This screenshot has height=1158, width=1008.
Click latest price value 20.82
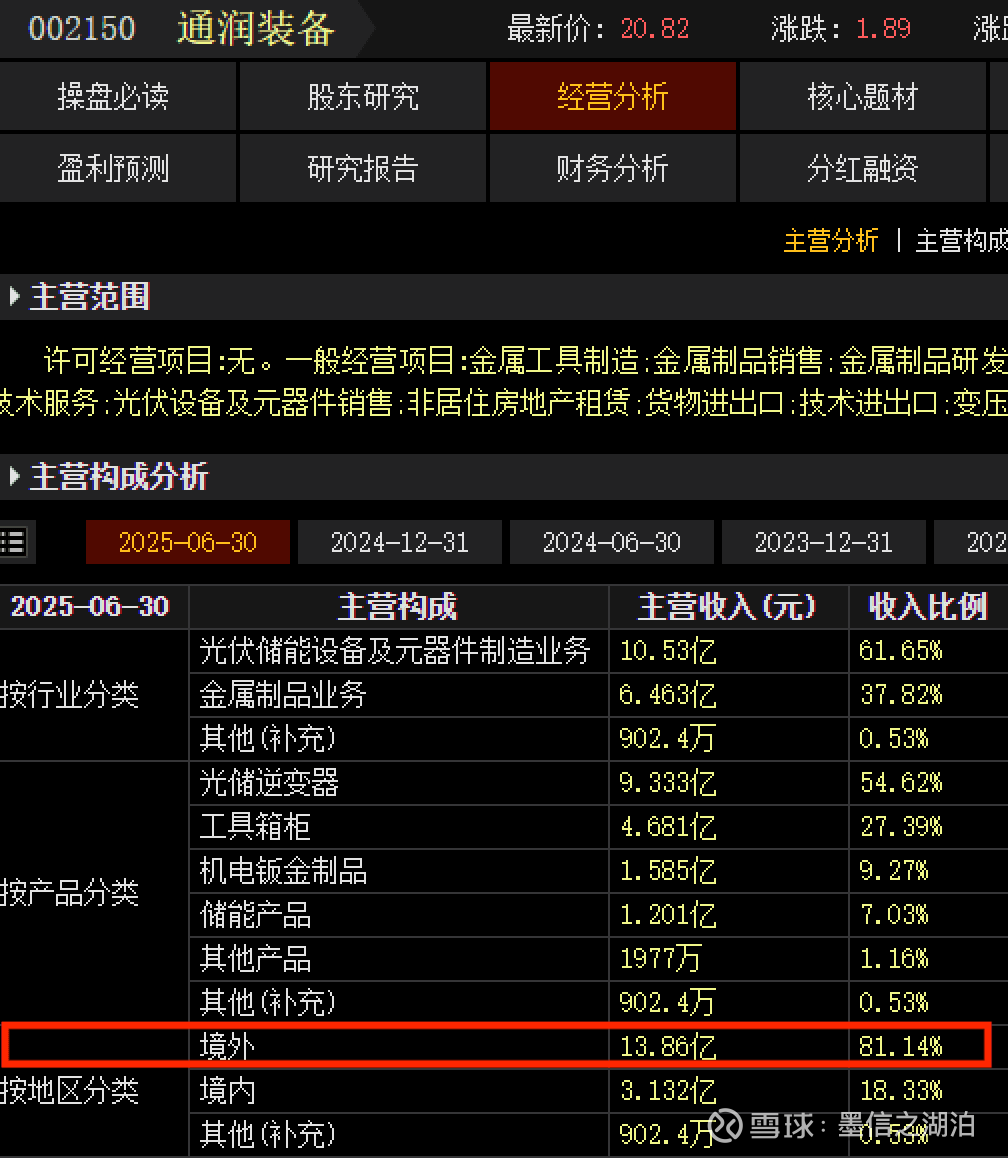click(x=655, y=29)
